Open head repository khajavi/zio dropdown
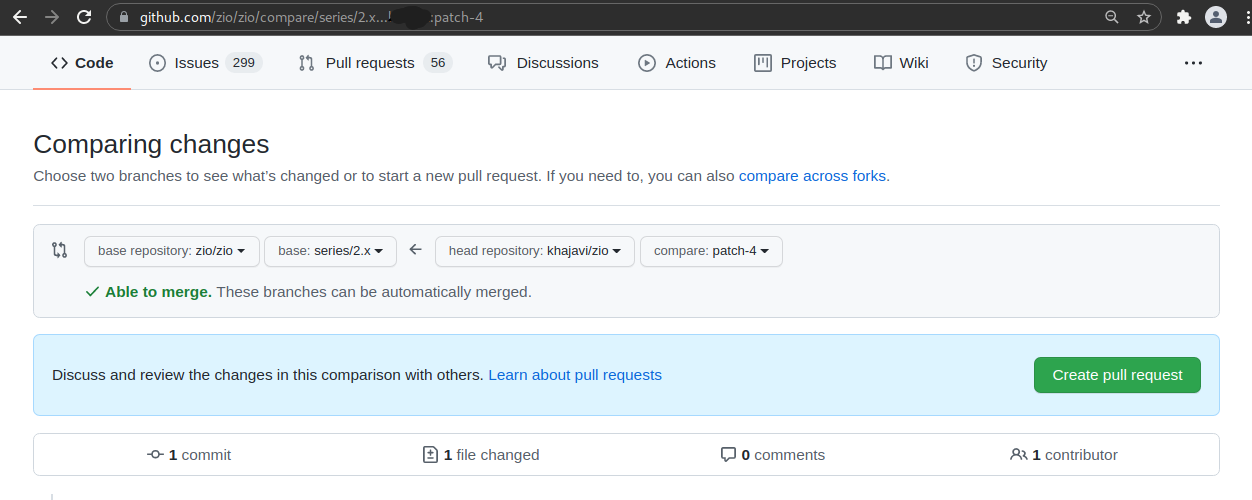The width and height of the screenshot is (1252, 500). pyautogui.click(x=535, y=251)
